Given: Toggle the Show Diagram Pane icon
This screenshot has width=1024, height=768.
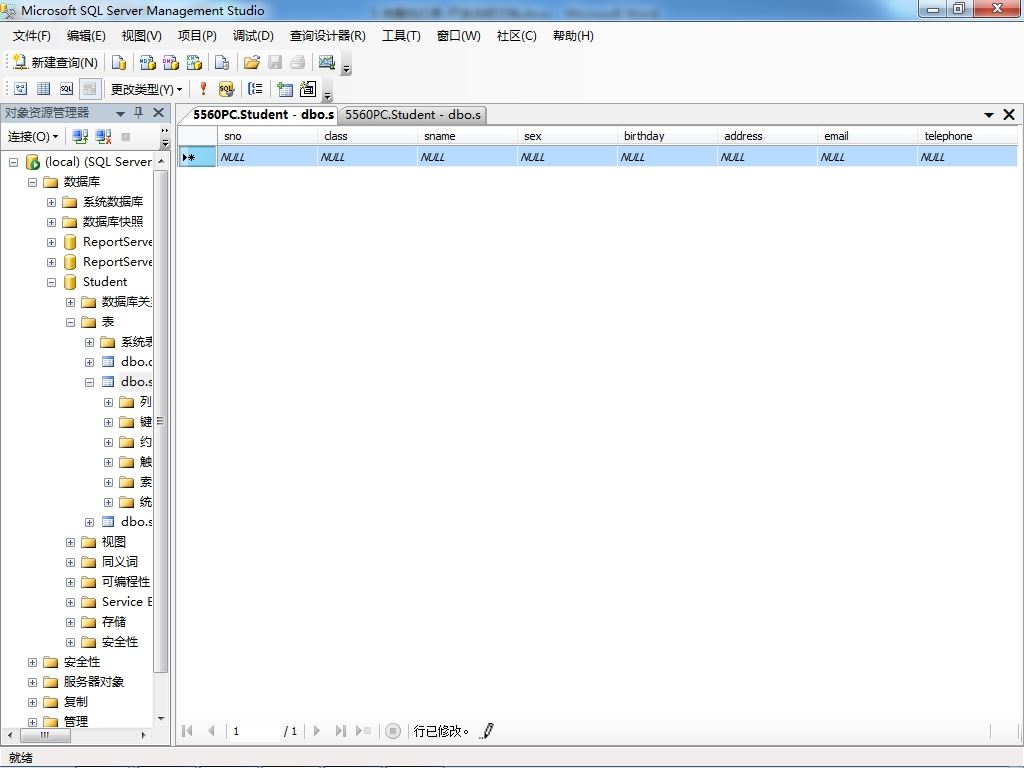Looking at the screenshot, I should [21, 88].
